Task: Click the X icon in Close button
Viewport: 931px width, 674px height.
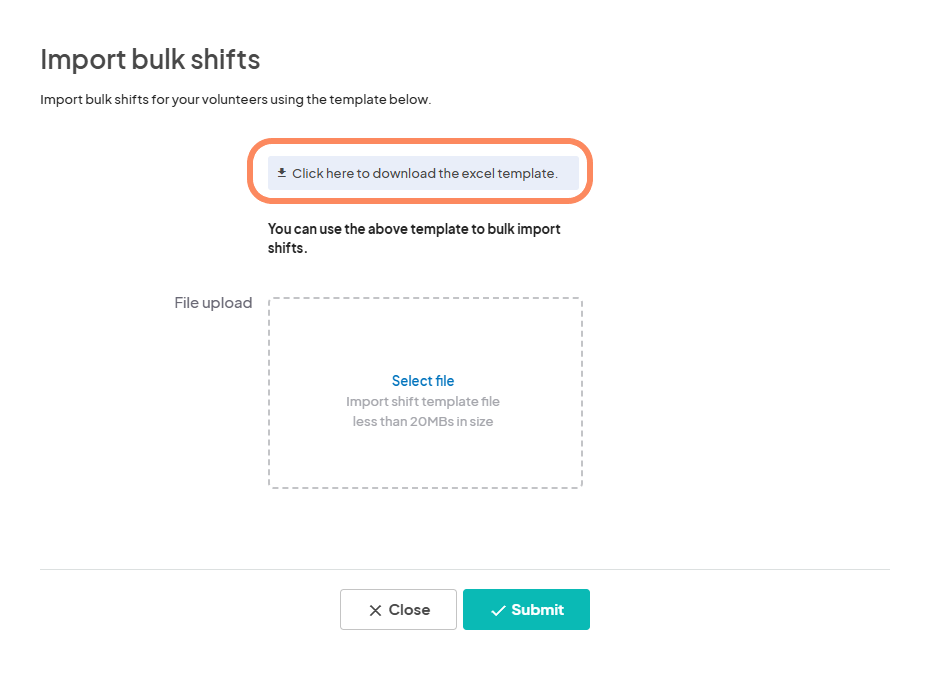Action: (375, 610)
